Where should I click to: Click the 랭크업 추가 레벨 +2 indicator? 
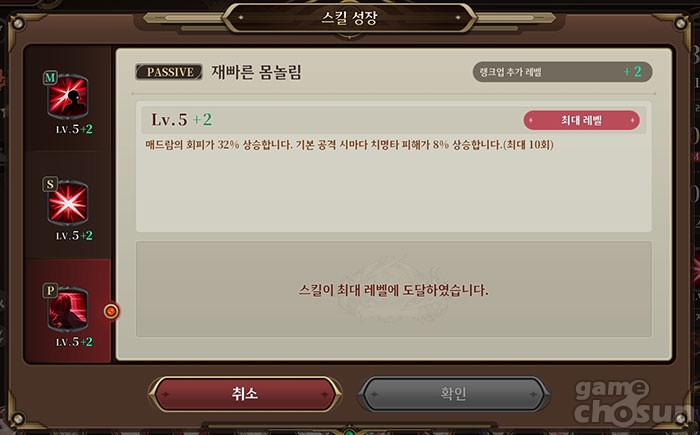click(x=562, y=72)
